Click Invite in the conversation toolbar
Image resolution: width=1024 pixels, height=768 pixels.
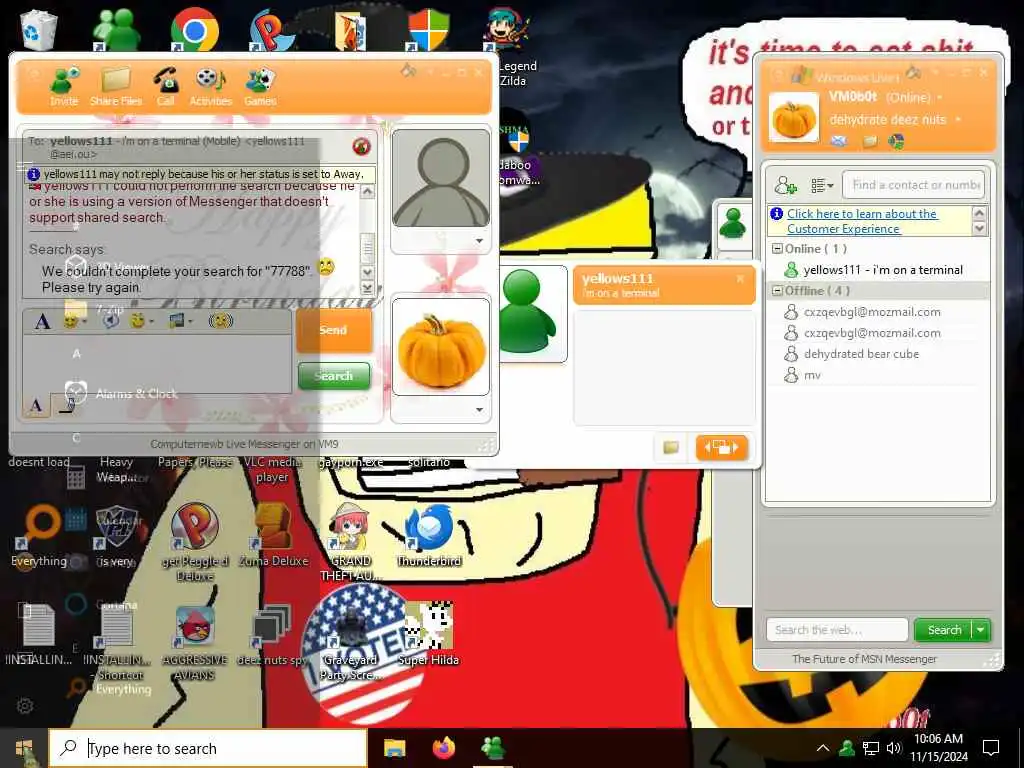[64, 86]
